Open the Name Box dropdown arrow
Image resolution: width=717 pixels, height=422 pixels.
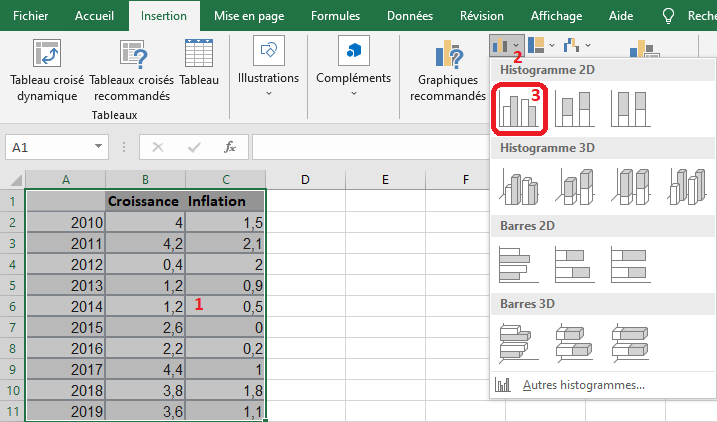click(x=98, y=147)
